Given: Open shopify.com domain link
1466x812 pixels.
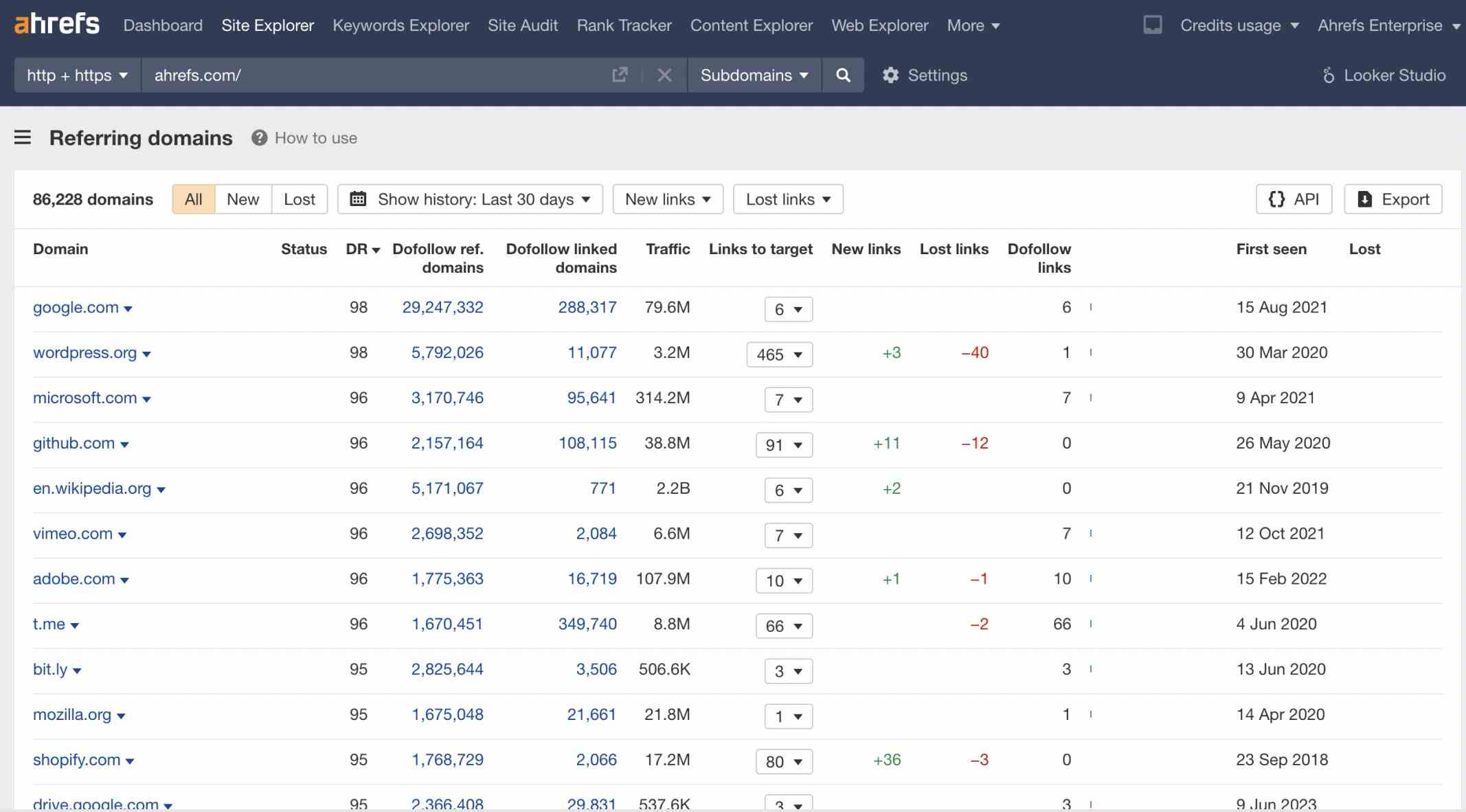Looking at the screenshot, I should point(76,760).
